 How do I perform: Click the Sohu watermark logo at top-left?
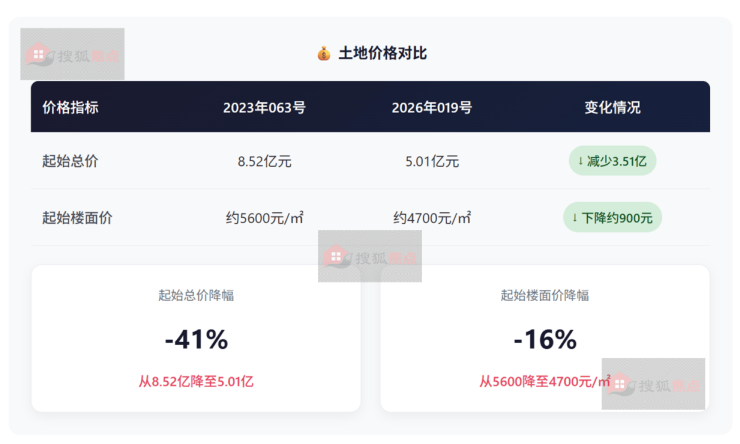(x=73, y=54)
